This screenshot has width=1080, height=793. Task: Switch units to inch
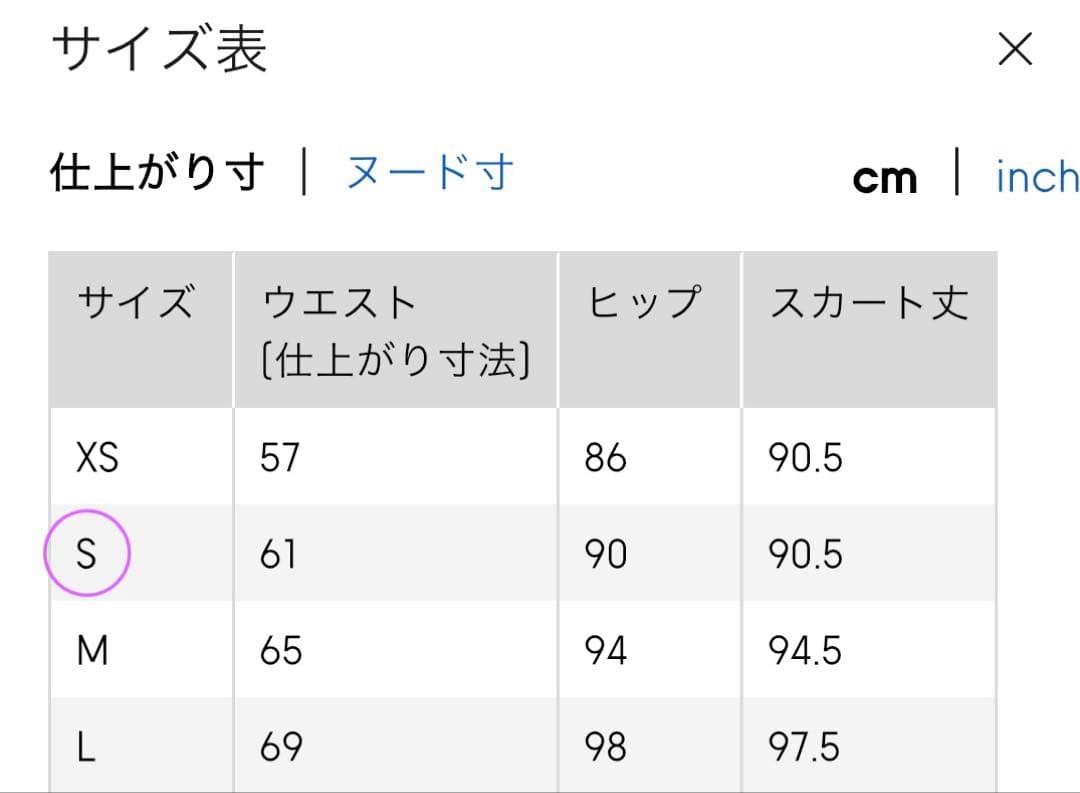click(1036, 177)
